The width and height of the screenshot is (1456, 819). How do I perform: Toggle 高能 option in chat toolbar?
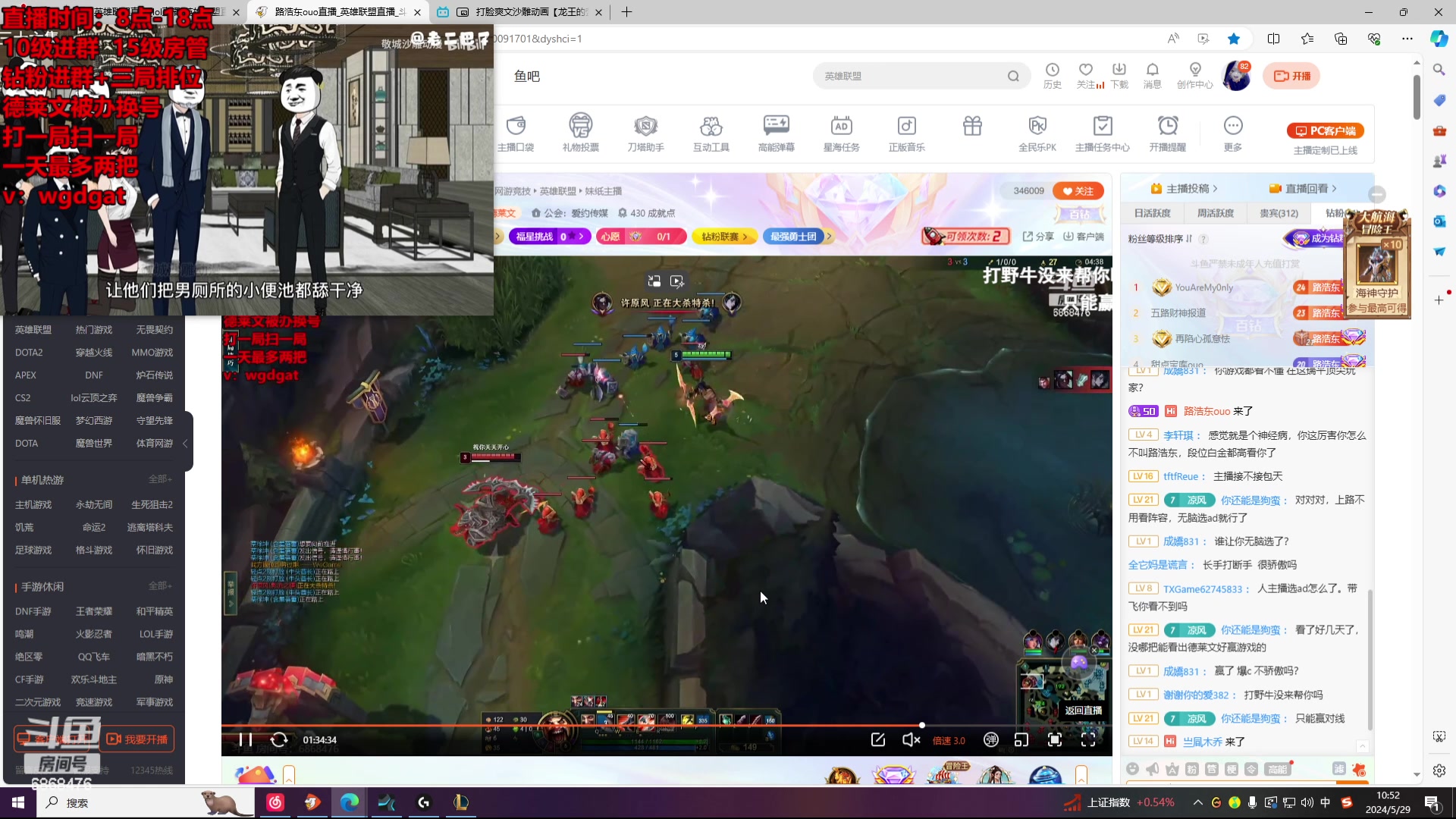[x=1278, y=769]
